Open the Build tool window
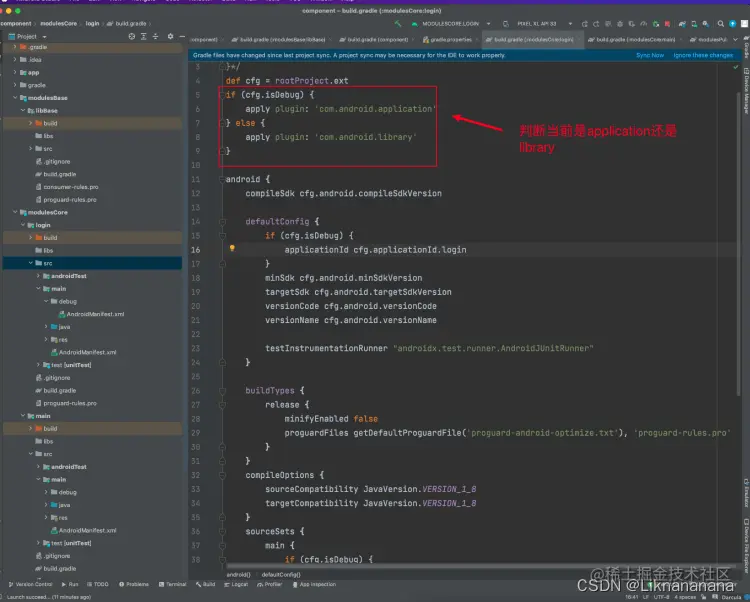 [206, 584]
